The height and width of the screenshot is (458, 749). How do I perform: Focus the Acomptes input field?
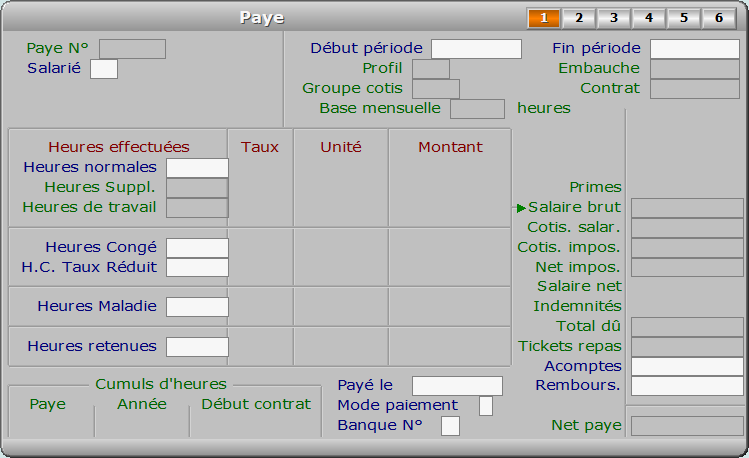[687, 367]
